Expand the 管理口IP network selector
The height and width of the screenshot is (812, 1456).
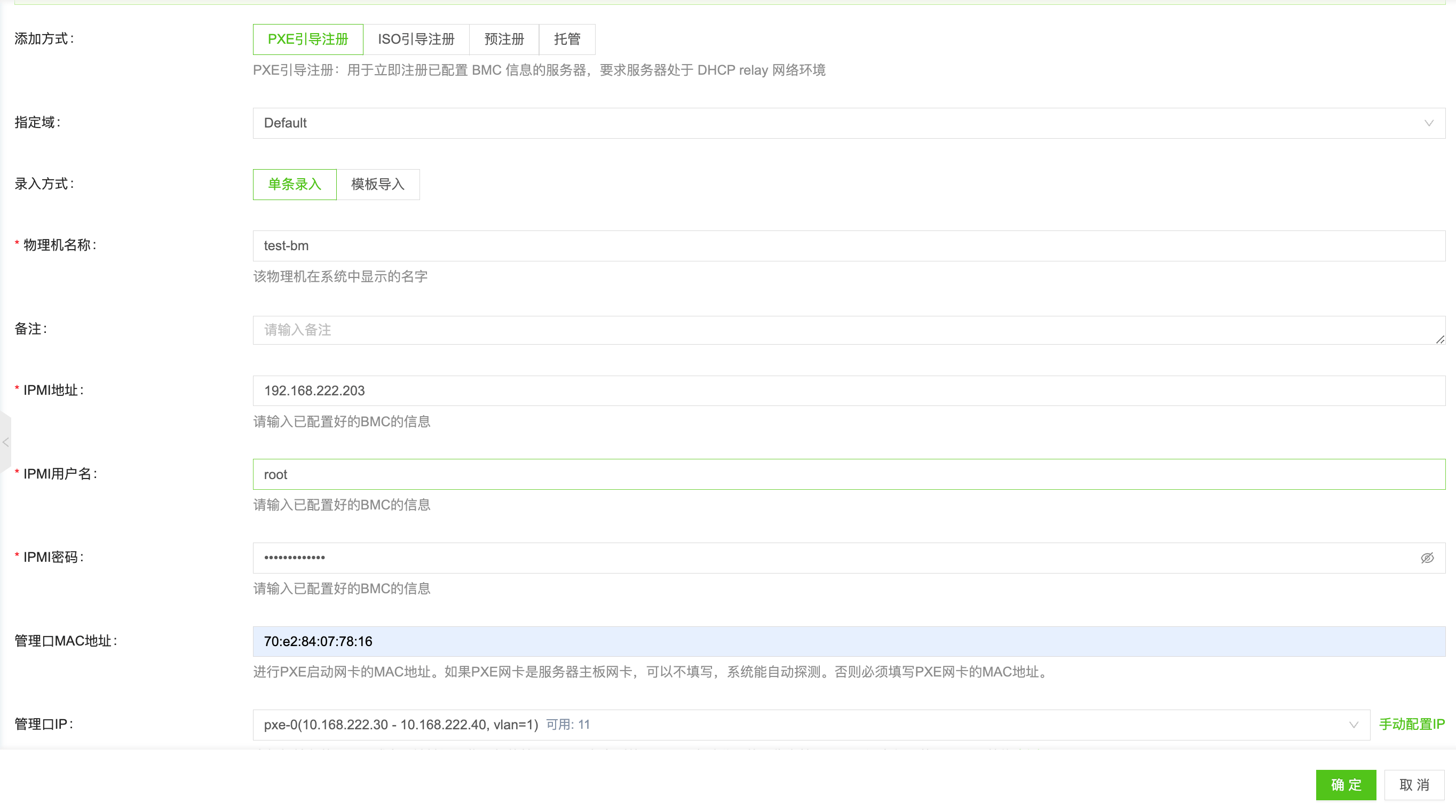coord(792,725)
